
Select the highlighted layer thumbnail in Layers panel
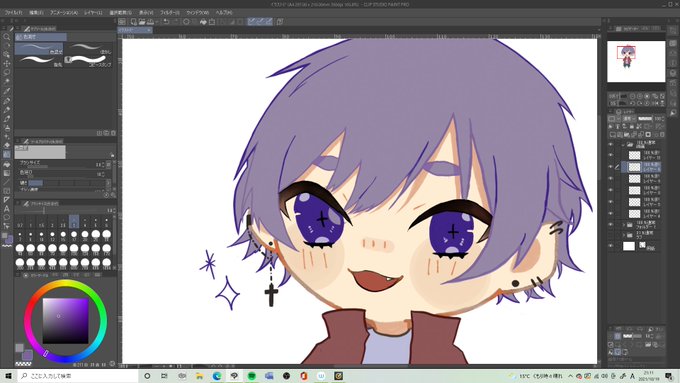click(x=634, y=167)
